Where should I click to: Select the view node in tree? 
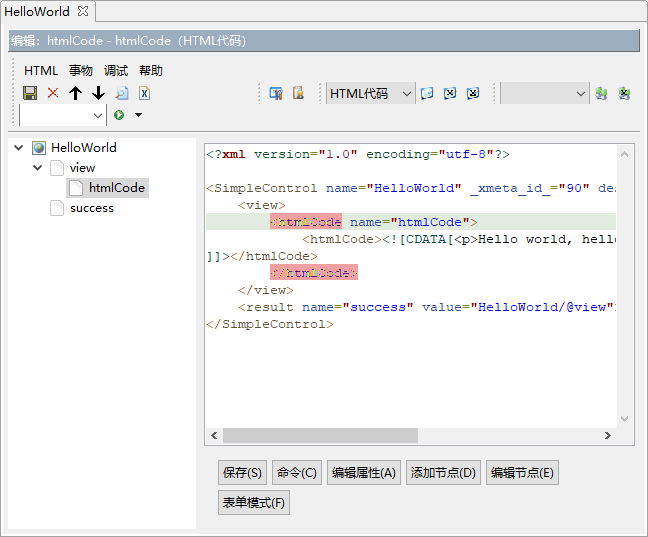82,168
